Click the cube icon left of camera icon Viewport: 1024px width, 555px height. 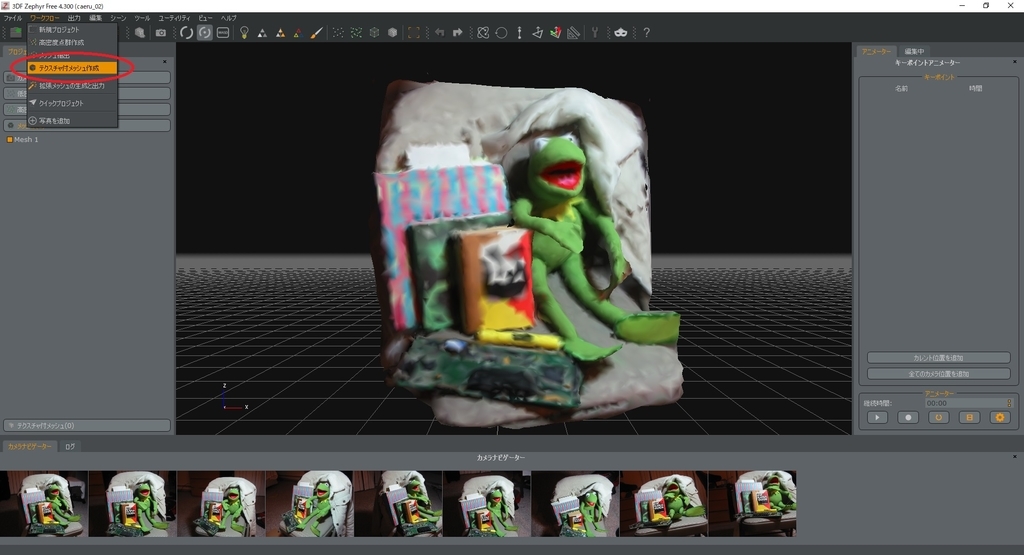[140, 33]
